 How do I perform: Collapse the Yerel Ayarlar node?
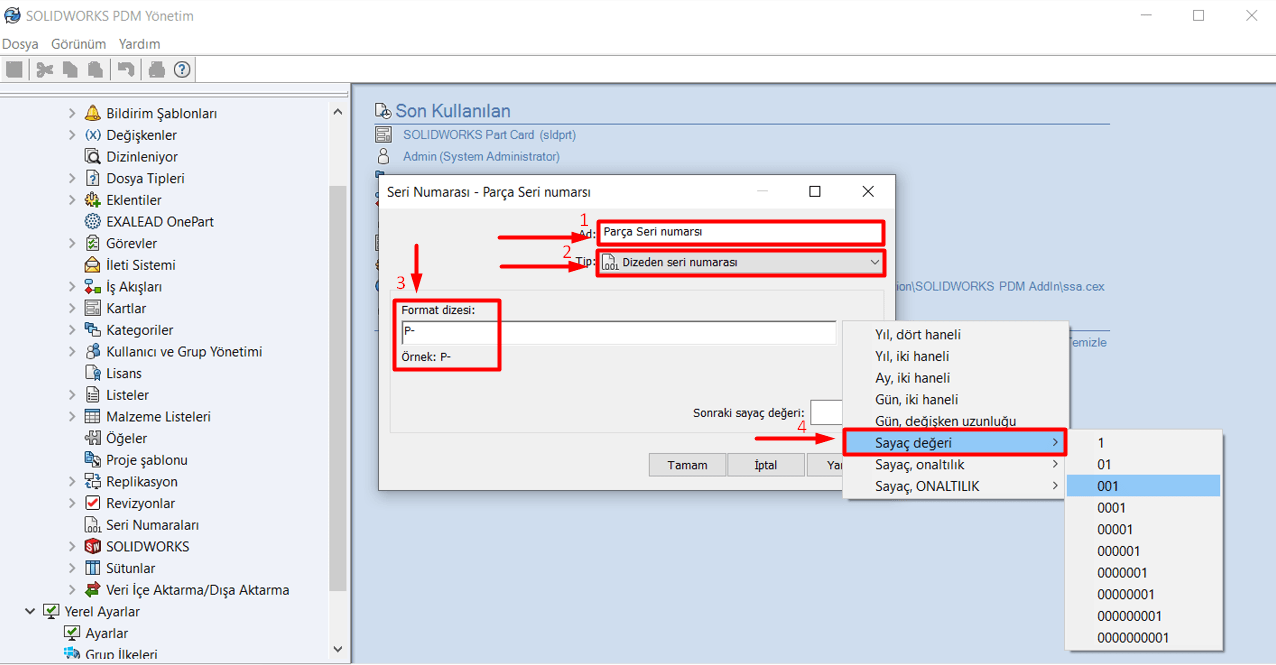29,611
